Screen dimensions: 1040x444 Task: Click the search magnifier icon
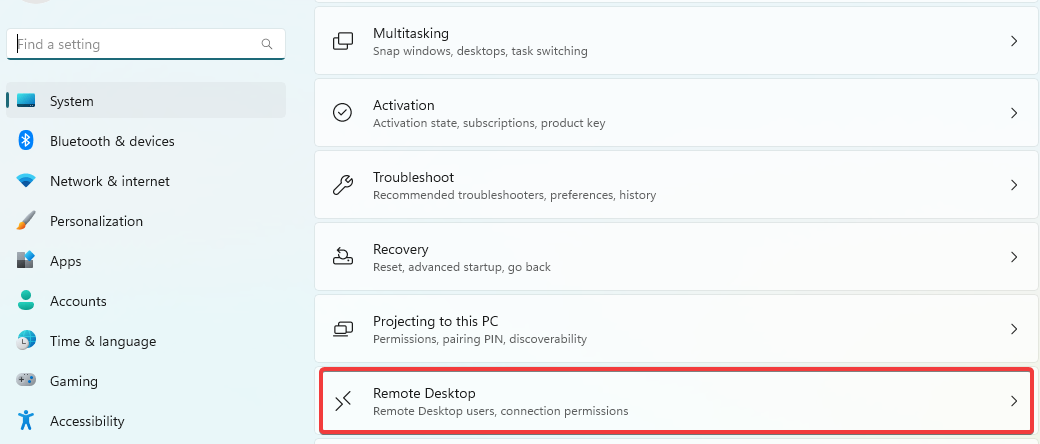[x=267, y=44]
